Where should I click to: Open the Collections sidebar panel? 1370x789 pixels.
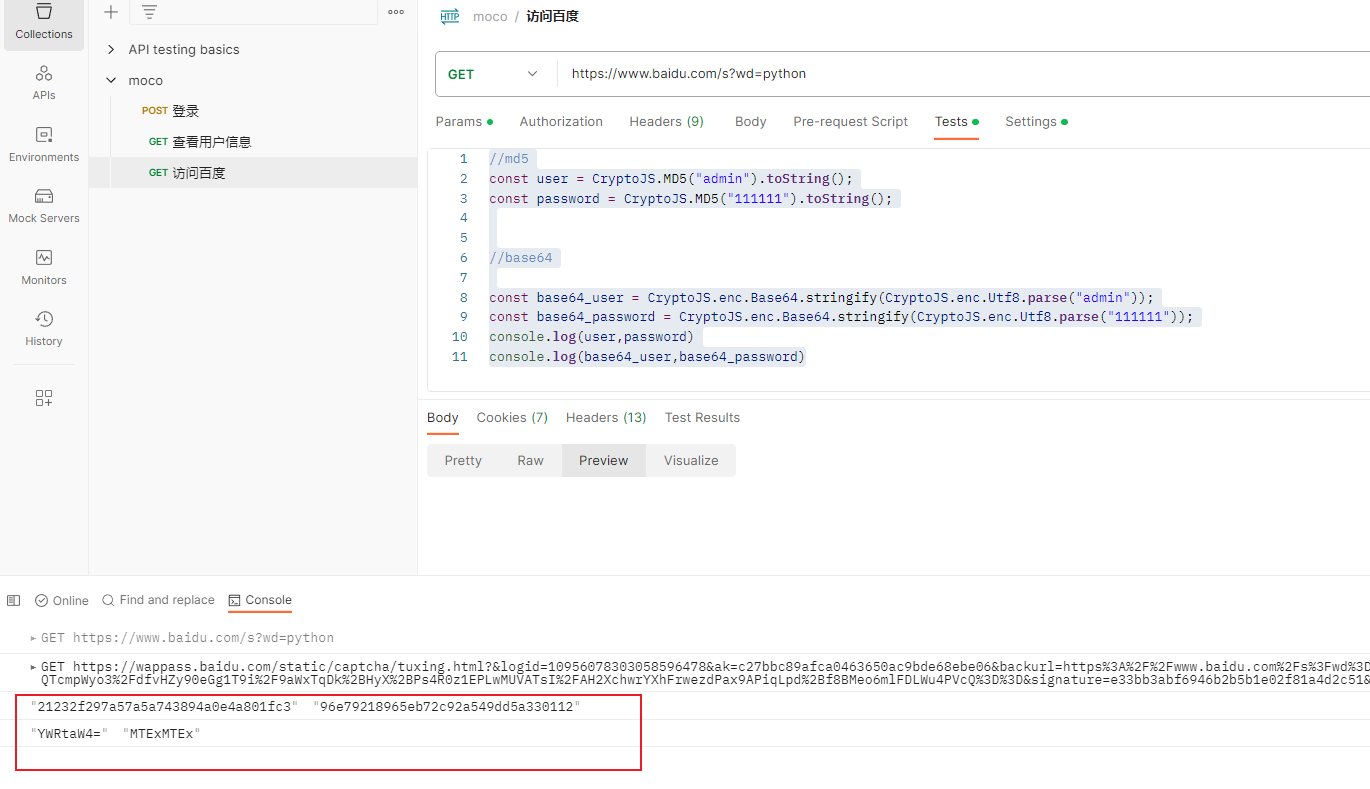43,22
